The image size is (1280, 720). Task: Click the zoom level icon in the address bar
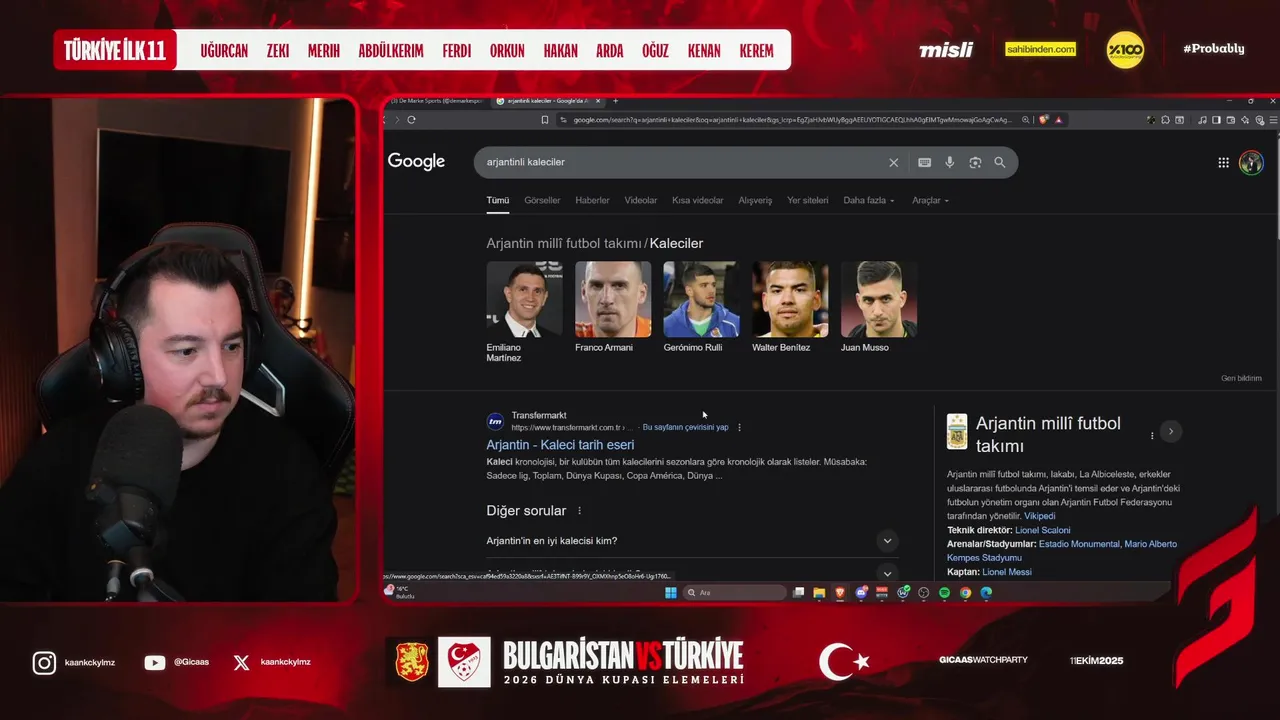1025,119
